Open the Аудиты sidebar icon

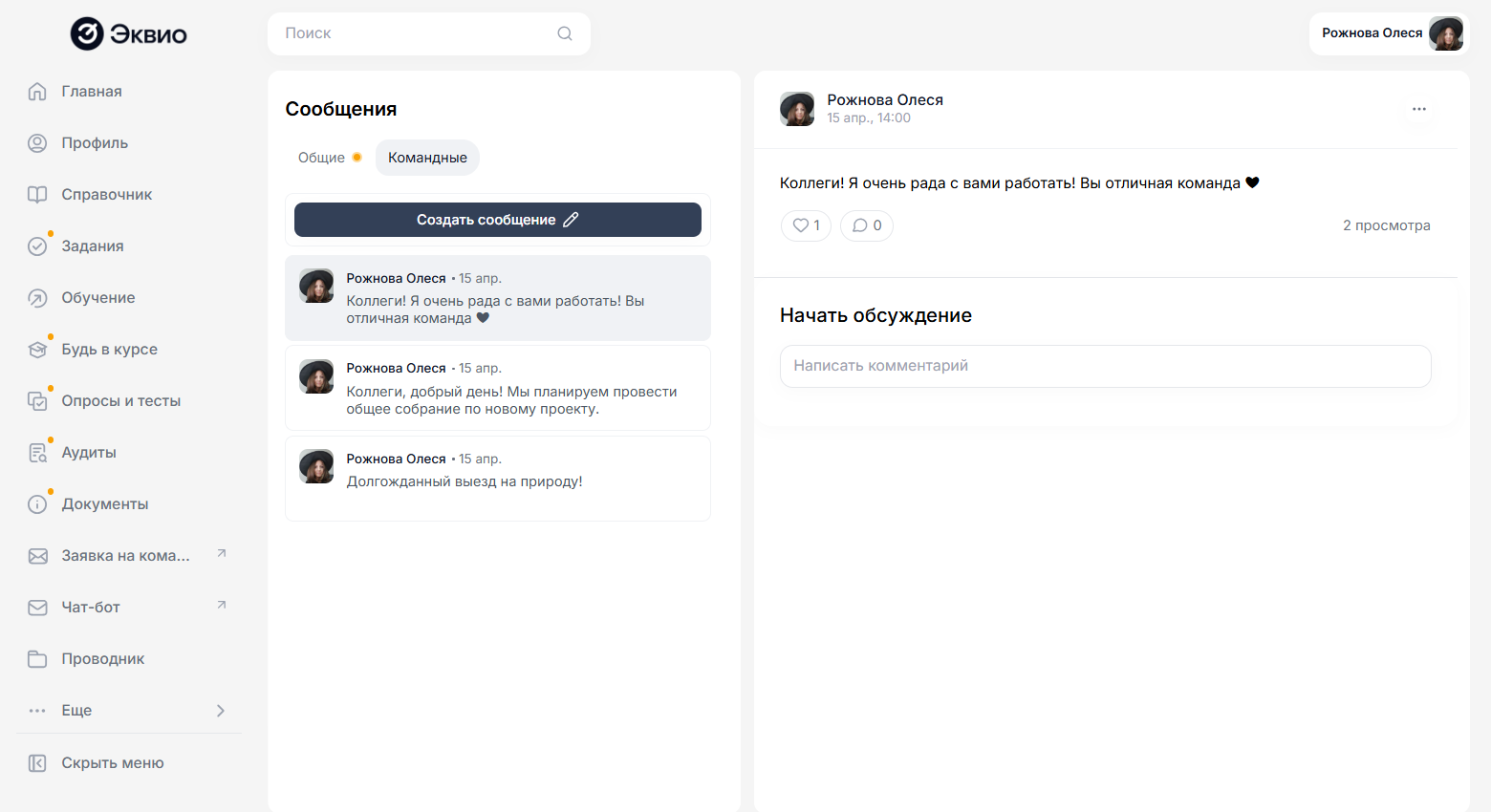(37, 453)
